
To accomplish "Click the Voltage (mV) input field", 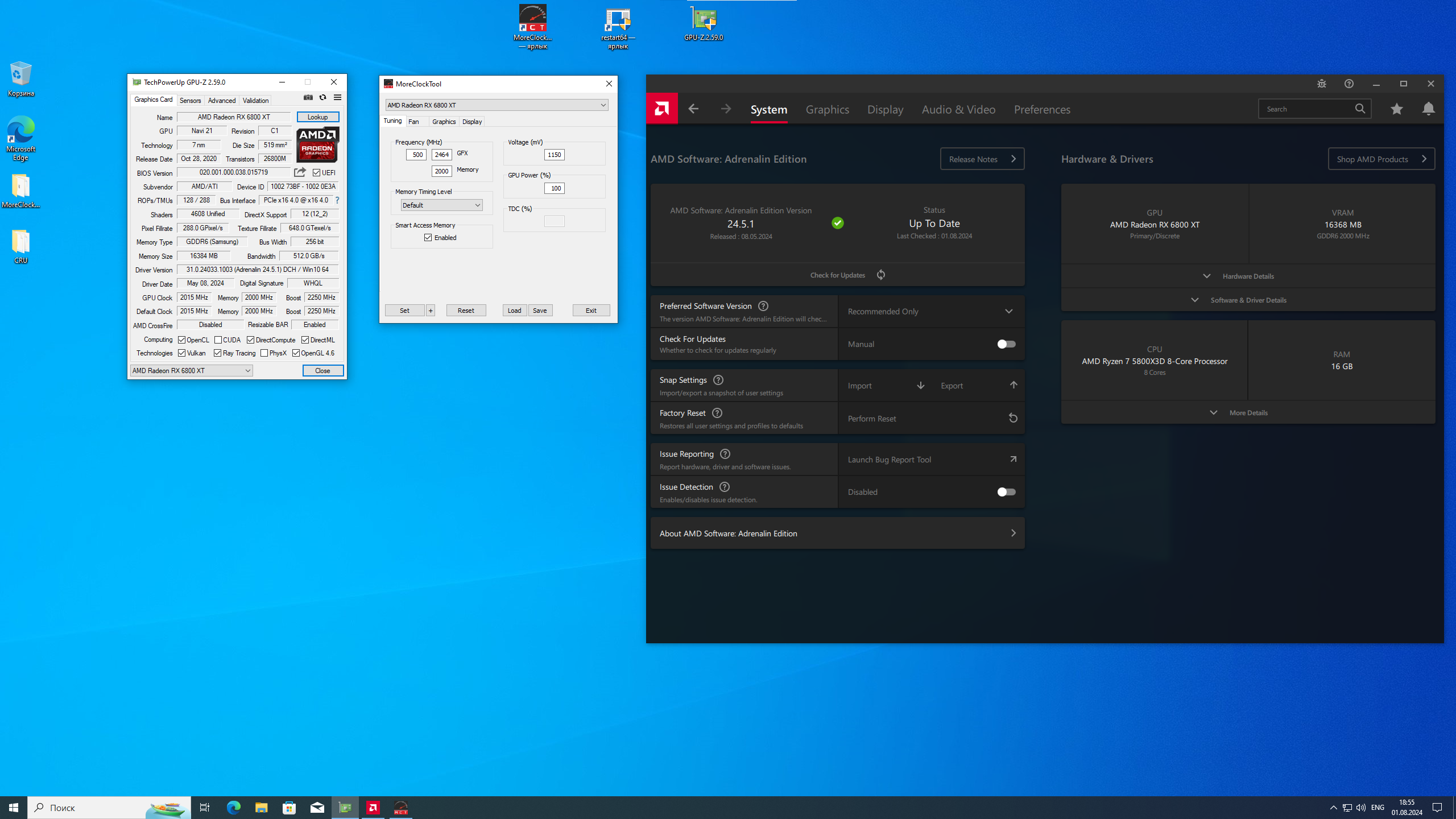I will coord(554,155).
